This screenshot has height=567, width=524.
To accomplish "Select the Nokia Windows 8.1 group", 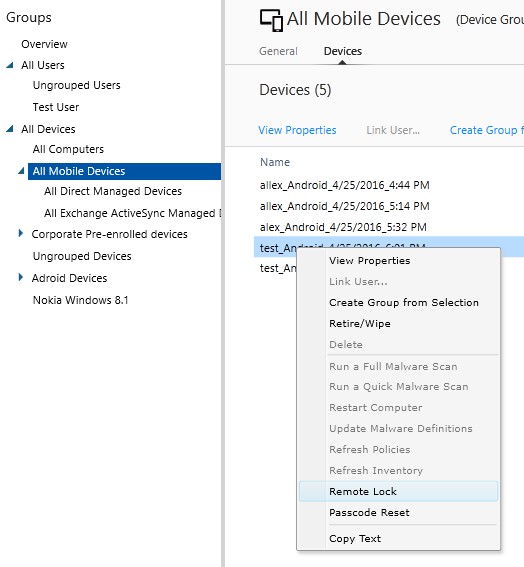I will tap(81, 300).
